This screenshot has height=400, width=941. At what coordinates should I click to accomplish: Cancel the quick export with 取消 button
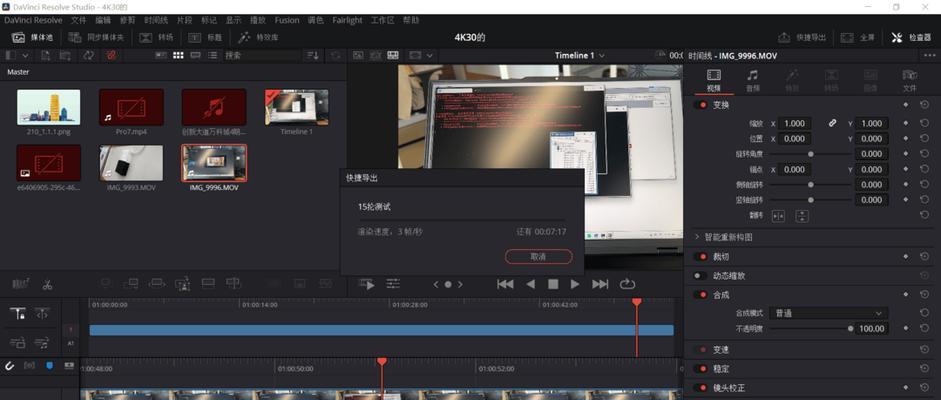click(538, 257)
